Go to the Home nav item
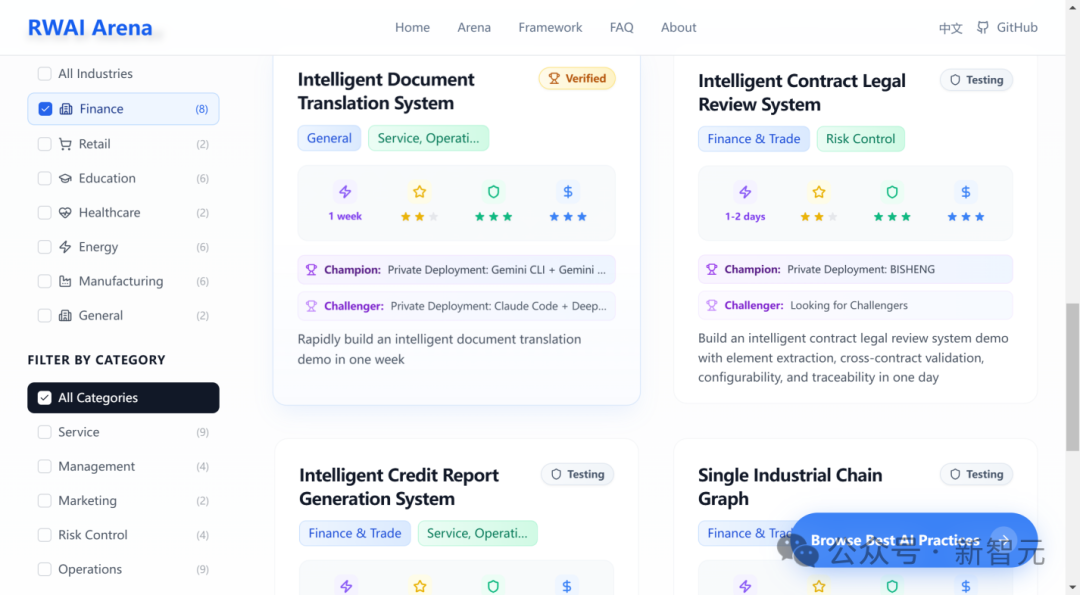This screenshot has height=595, width=1080. pyautogui.click(x=413, y=28)
